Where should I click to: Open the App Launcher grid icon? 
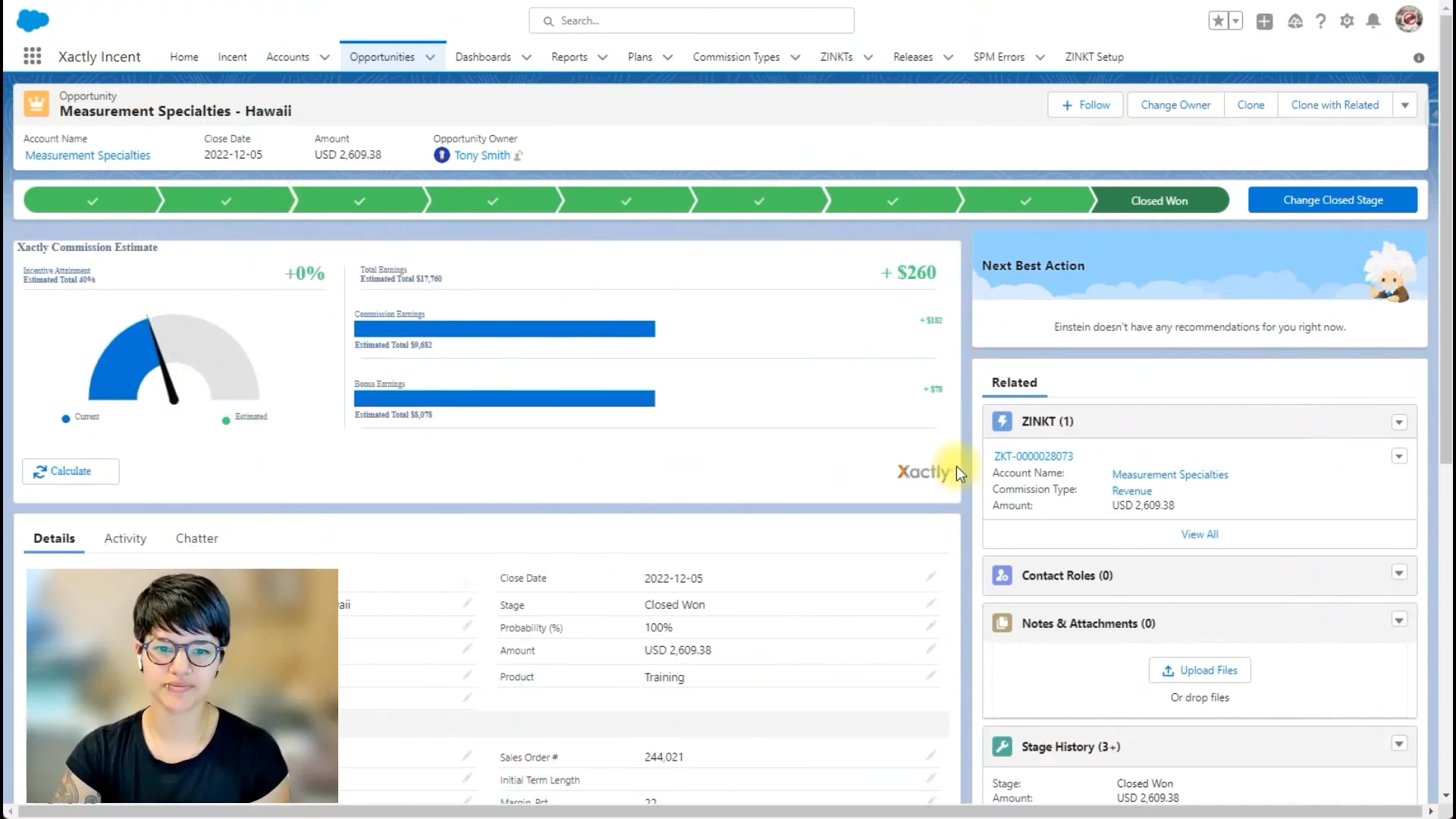point(32,56)
